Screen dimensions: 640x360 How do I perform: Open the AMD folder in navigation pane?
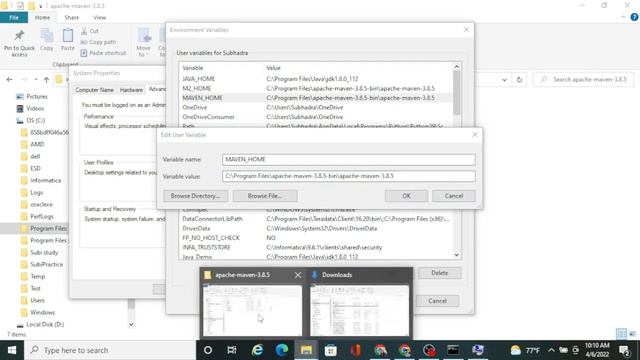click(x=37, y=144)
